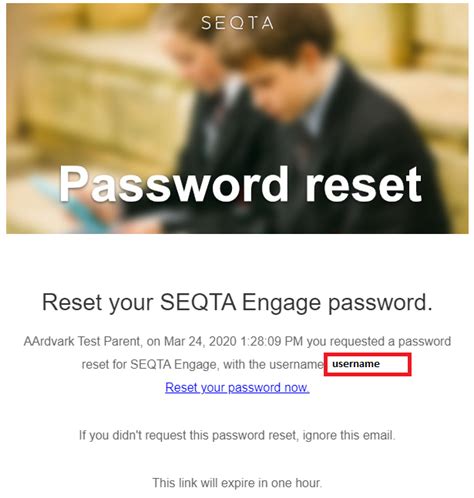Click the 'Reset your SEQTA Engage password.' heading
Screen dimensions: 474x498
pyautogui.click(x=237, y=303)
